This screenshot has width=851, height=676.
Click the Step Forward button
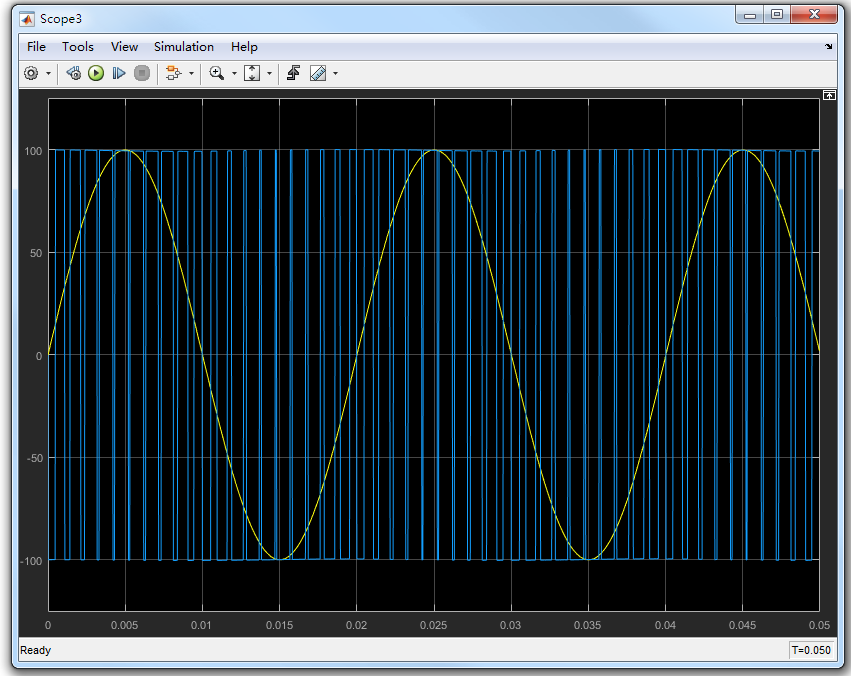119,73
